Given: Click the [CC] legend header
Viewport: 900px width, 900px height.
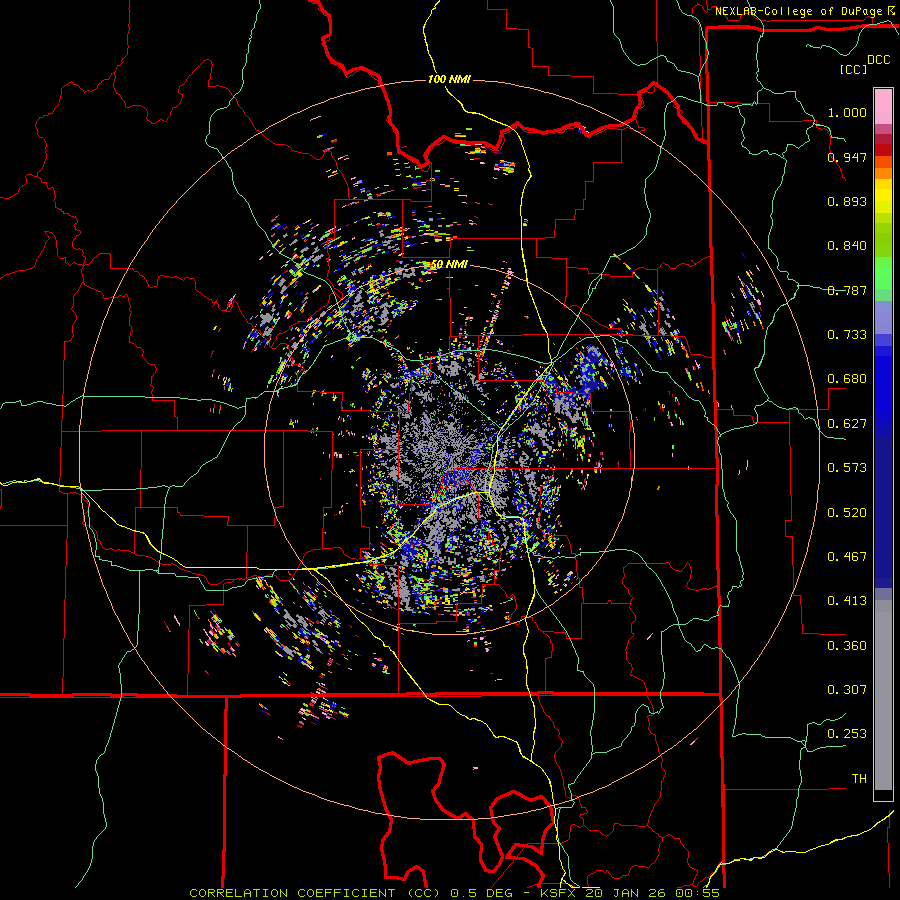Looking at the screenshot, I should click(x=853, y=69).
